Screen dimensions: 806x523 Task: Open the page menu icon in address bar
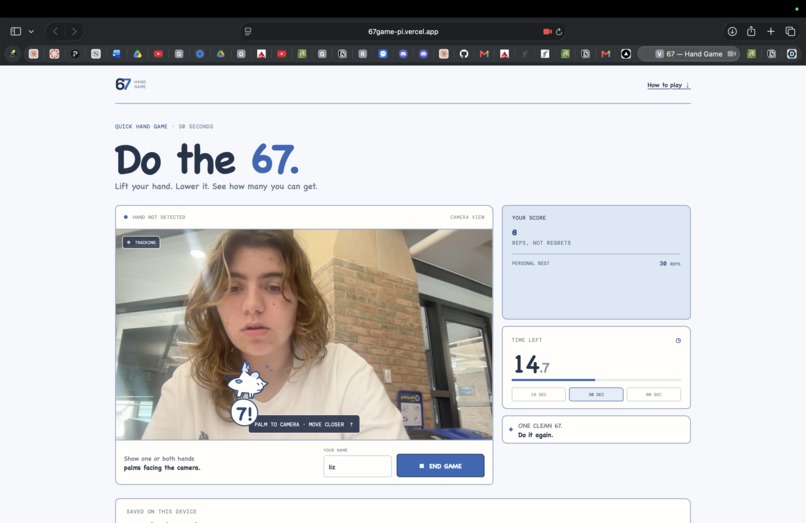point(248,31)
